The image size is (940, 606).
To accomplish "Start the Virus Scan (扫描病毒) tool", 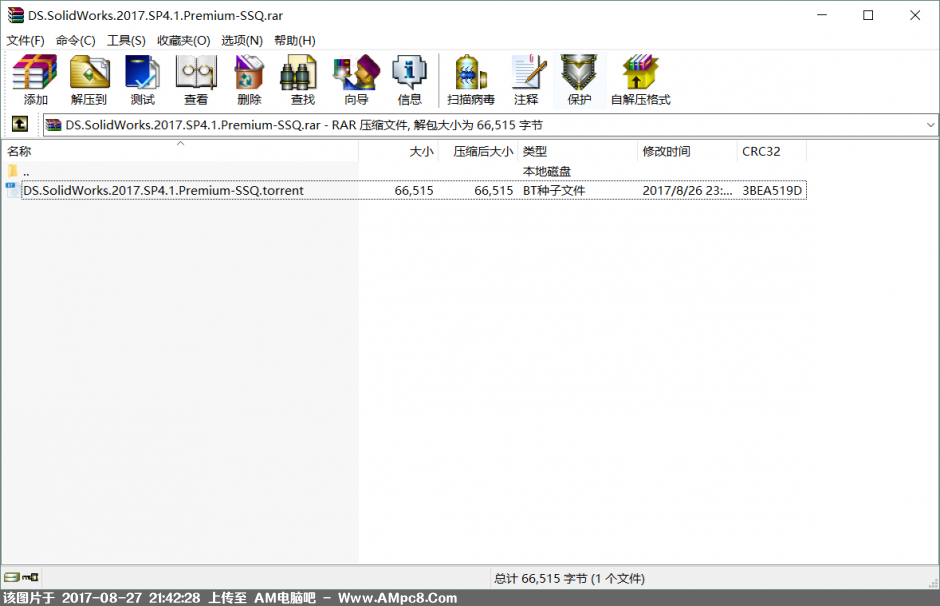I will (x=471, y=80).
